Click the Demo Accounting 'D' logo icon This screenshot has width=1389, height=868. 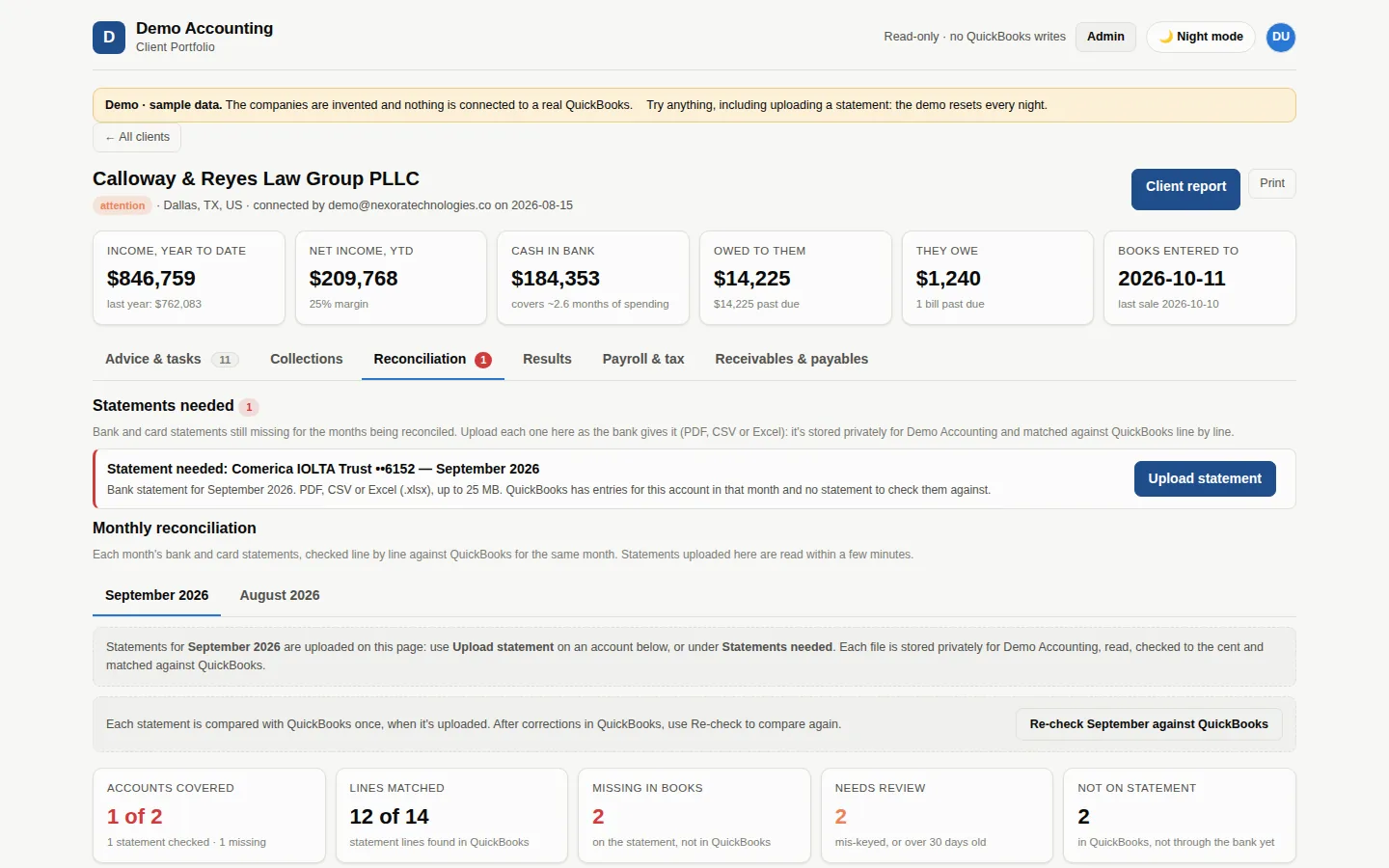click(109, 38)
